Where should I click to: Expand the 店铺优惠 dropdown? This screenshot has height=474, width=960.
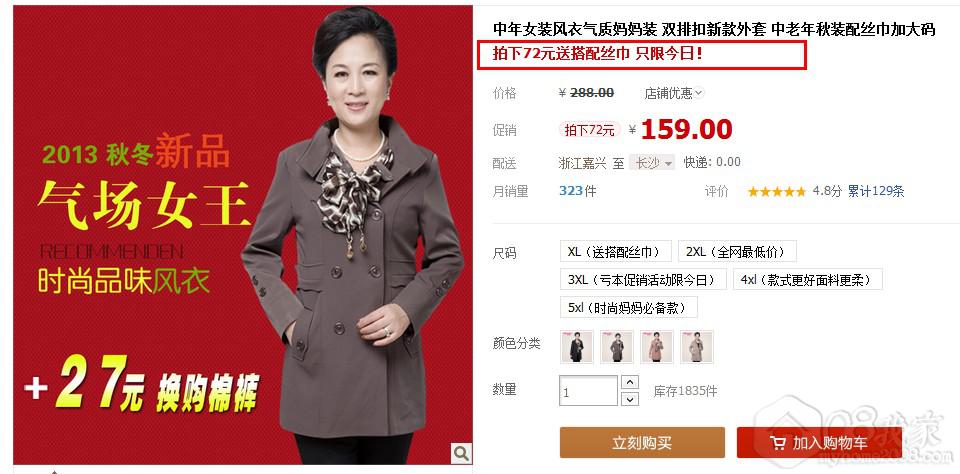pos(673,93)
